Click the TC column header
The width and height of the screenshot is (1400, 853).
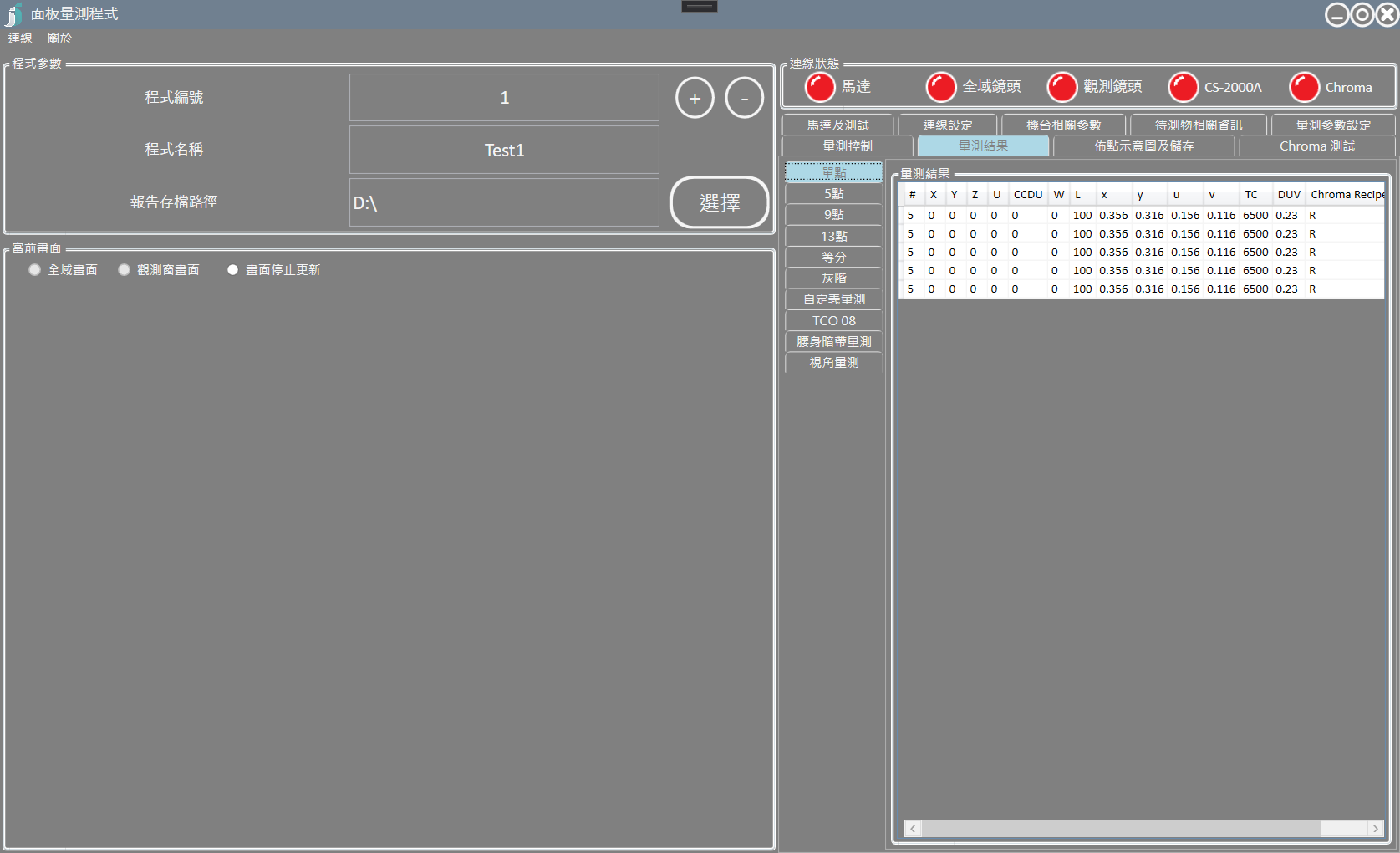pyautogui.click(x=1255, y=195)
